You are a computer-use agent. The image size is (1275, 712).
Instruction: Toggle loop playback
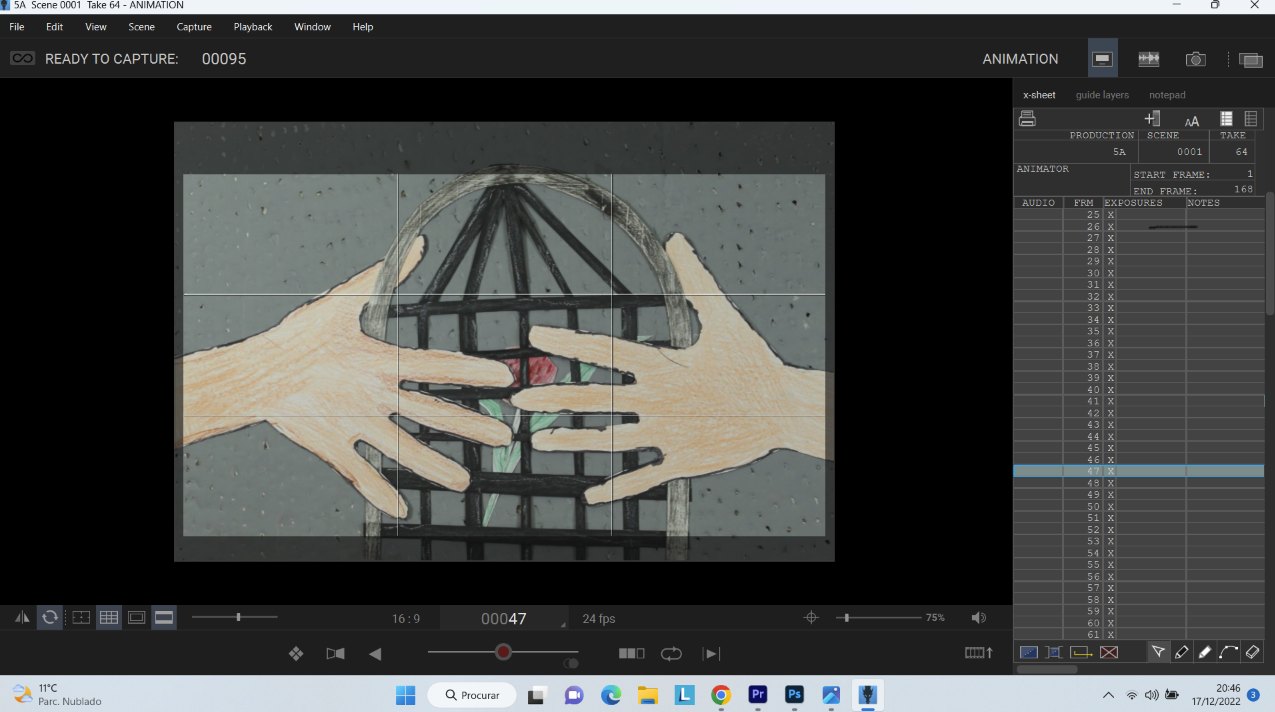pos(671,653)
